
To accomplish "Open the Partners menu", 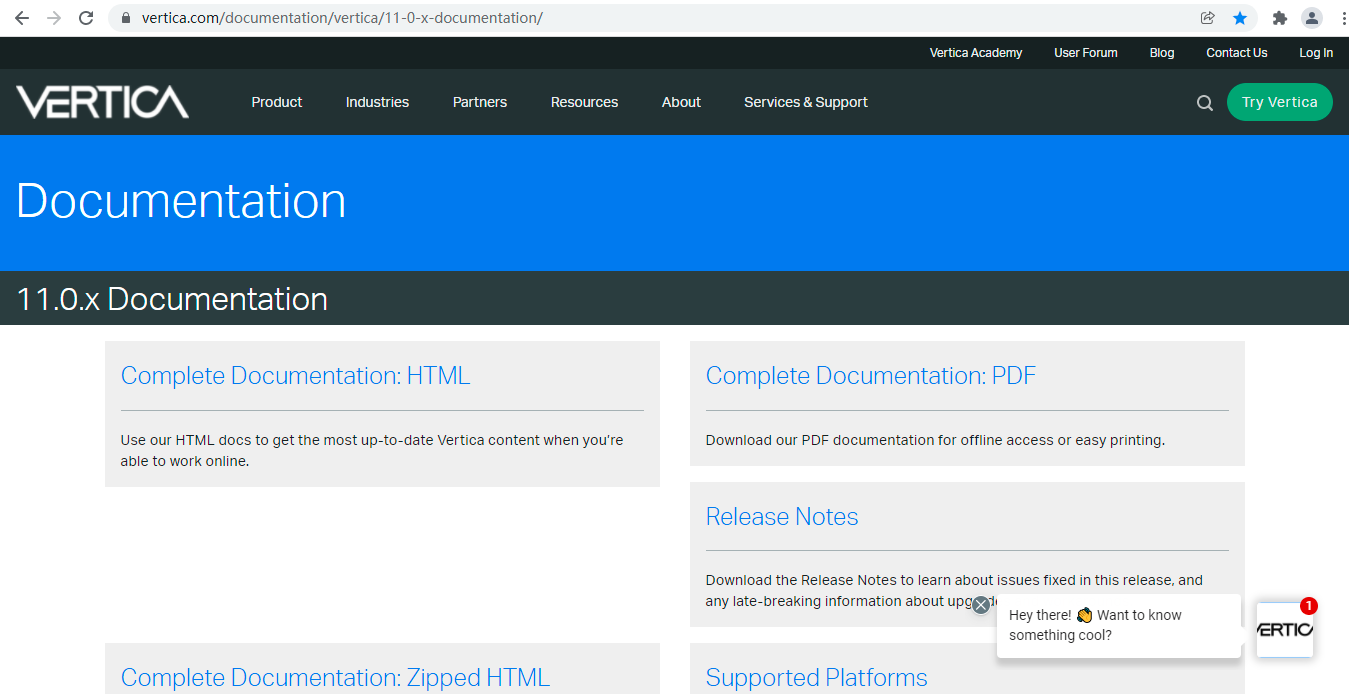I will tap(480, 102).
